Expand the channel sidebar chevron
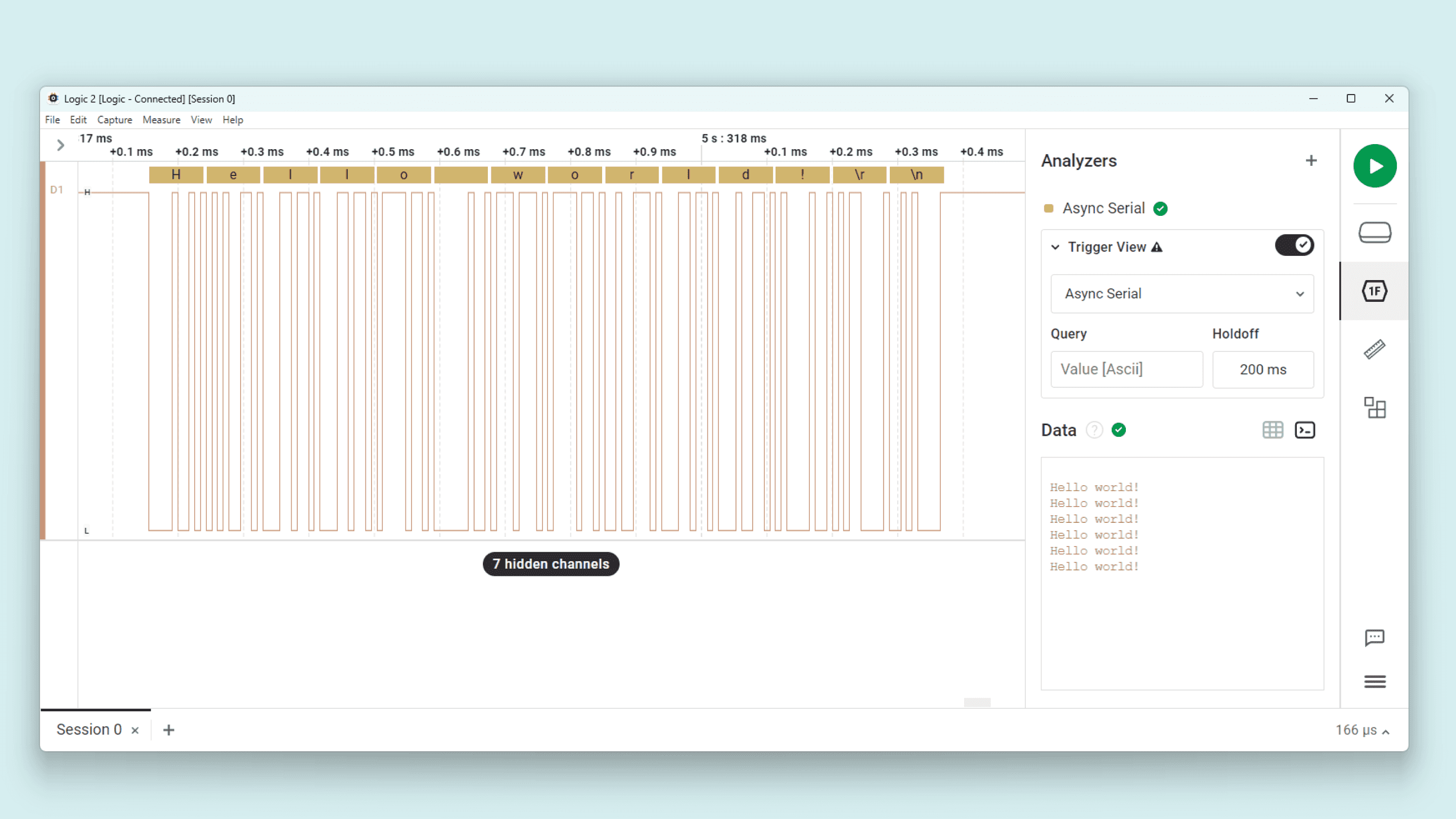 [x=61, y=145]
